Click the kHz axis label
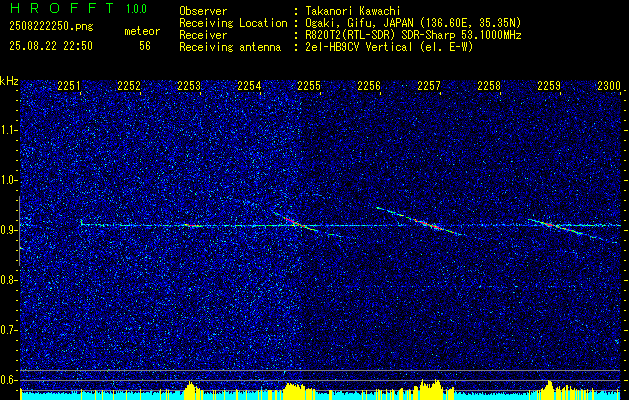This screenshot has height=400, width=629. point(9,81)
